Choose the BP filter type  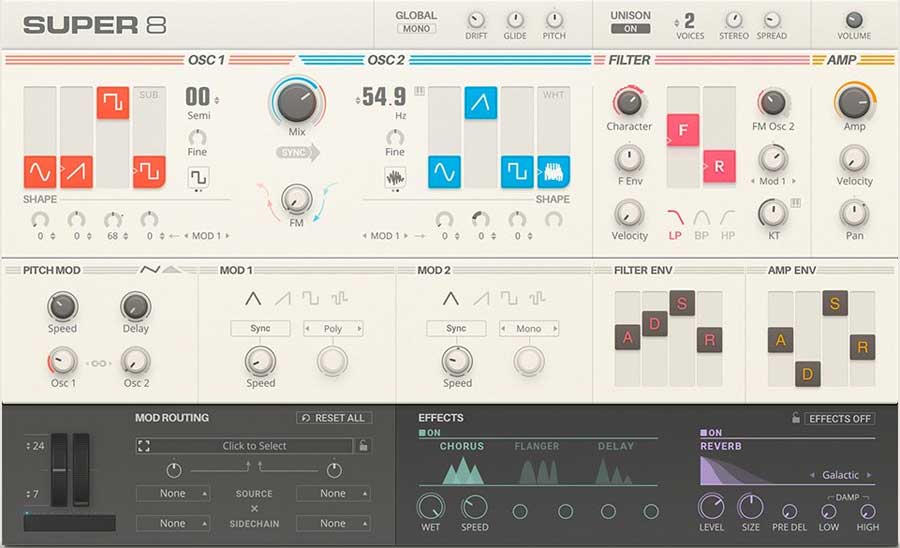701,223
